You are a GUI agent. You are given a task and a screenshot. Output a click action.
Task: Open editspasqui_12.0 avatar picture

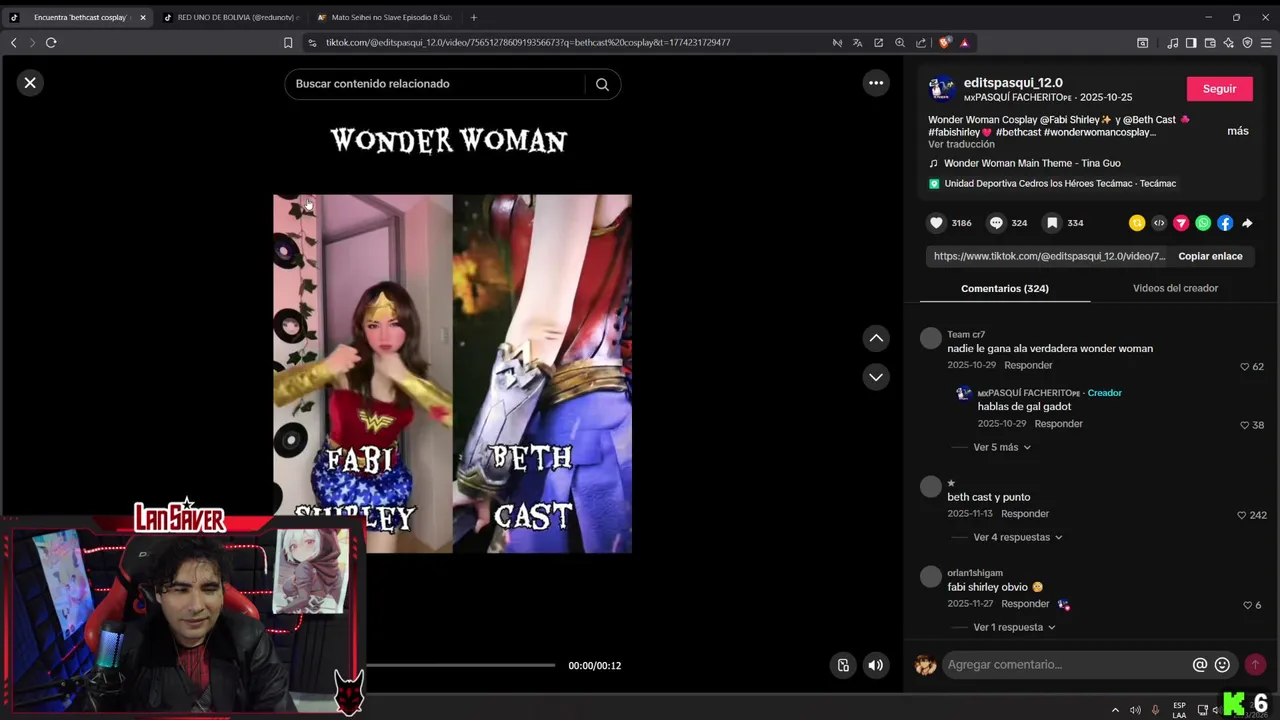[x=941, y=89]
